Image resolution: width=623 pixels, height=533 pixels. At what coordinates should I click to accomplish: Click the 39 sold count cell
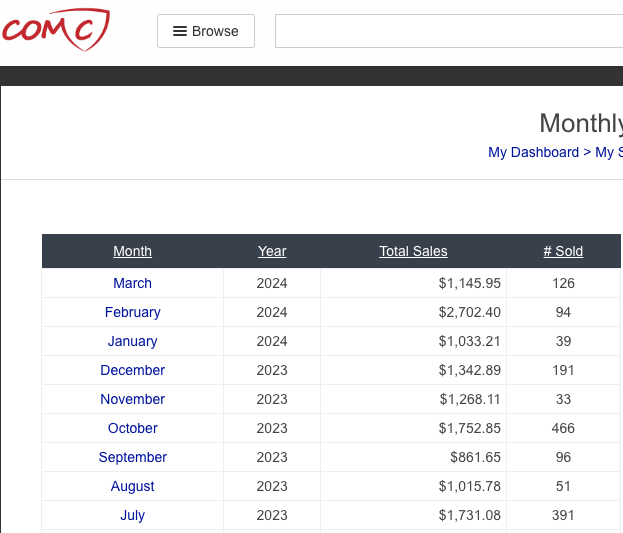click(x=563, y=341)
